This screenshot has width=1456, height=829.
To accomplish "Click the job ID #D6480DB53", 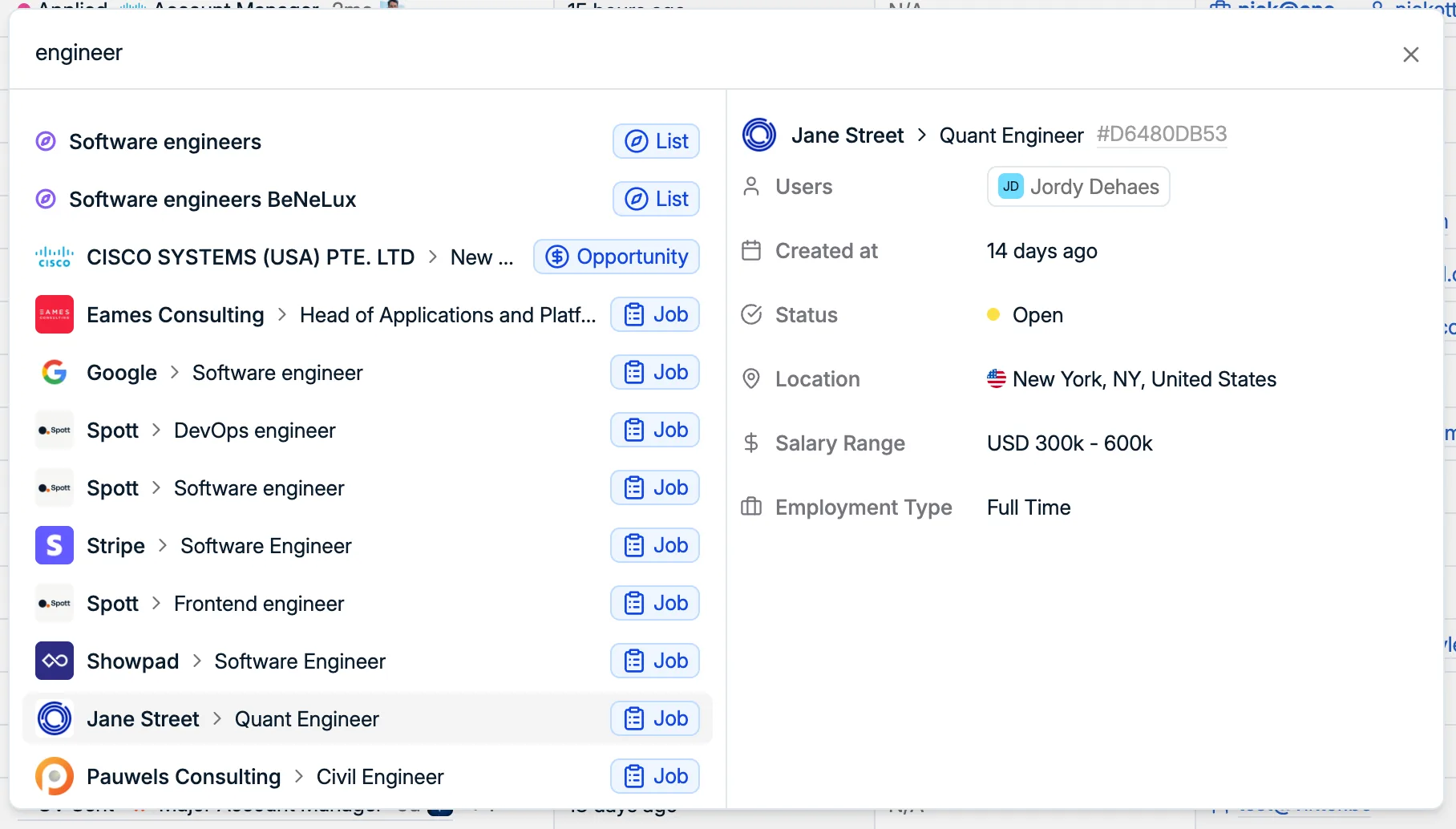I will click(x=1162, y=134).
